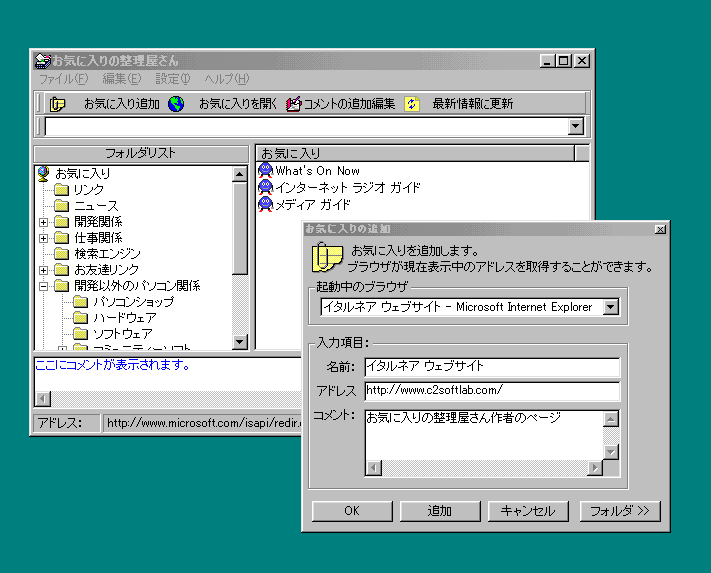Click the ニュース folder icon

point(61,205)
